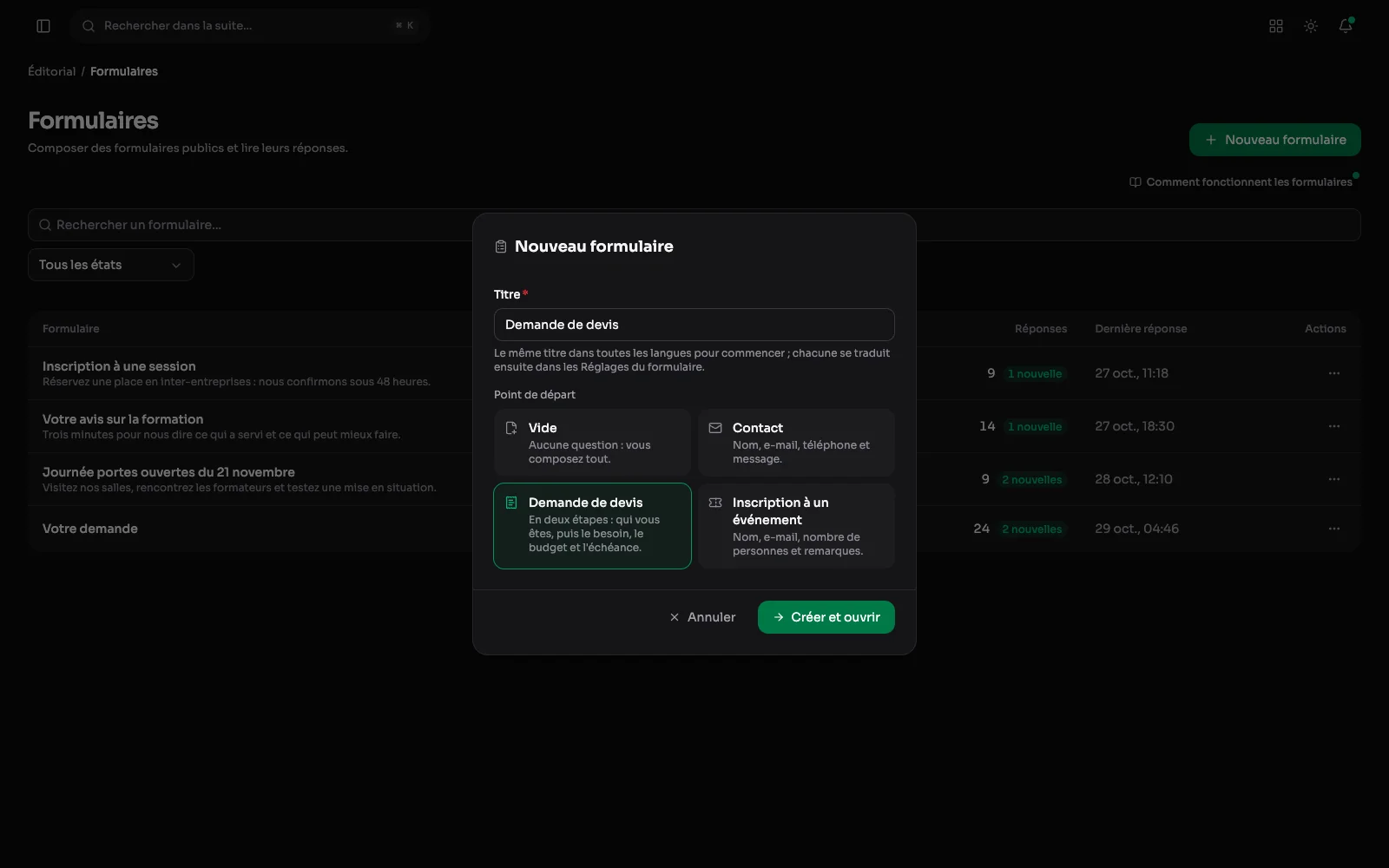The width and height of the screenshot is (1389, 868).
Task: Open notifications bell
Action: point(1346,26)
